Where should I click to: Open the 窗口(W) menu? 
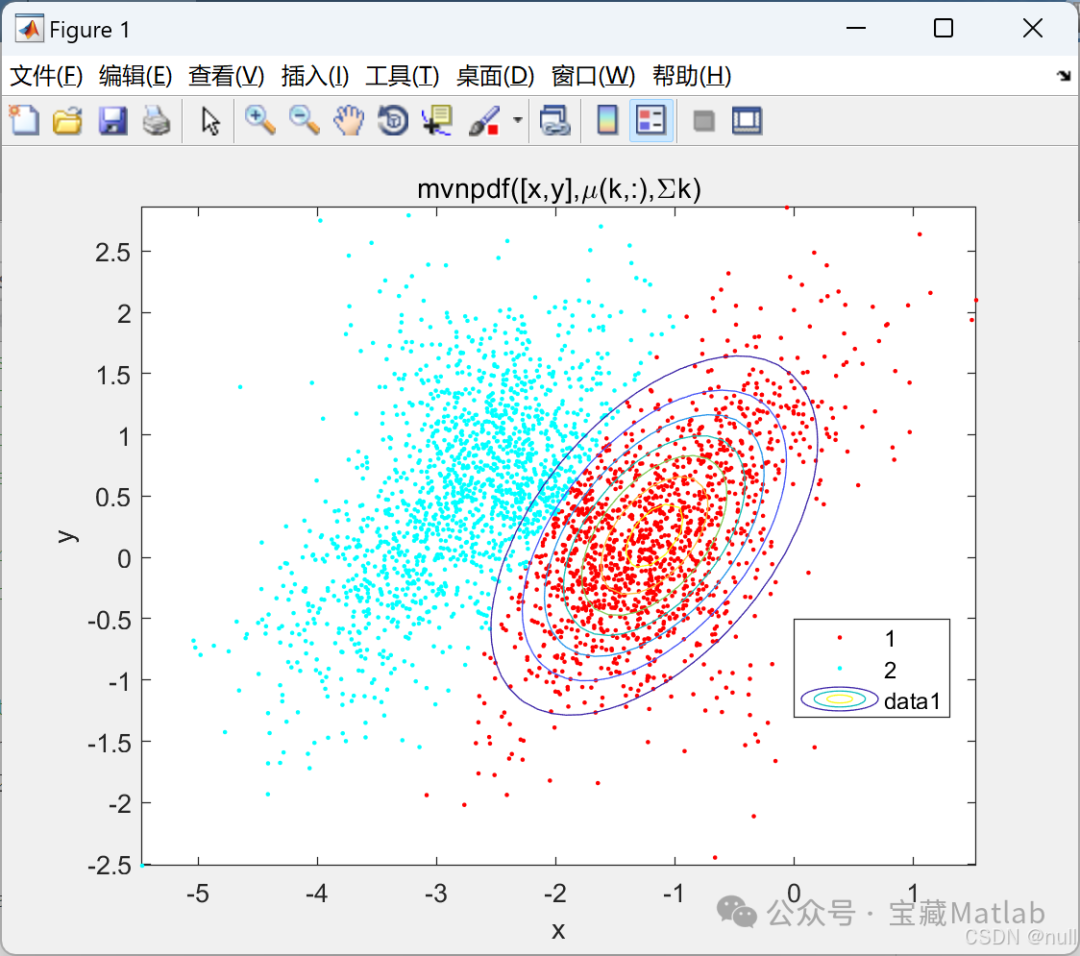592,76
